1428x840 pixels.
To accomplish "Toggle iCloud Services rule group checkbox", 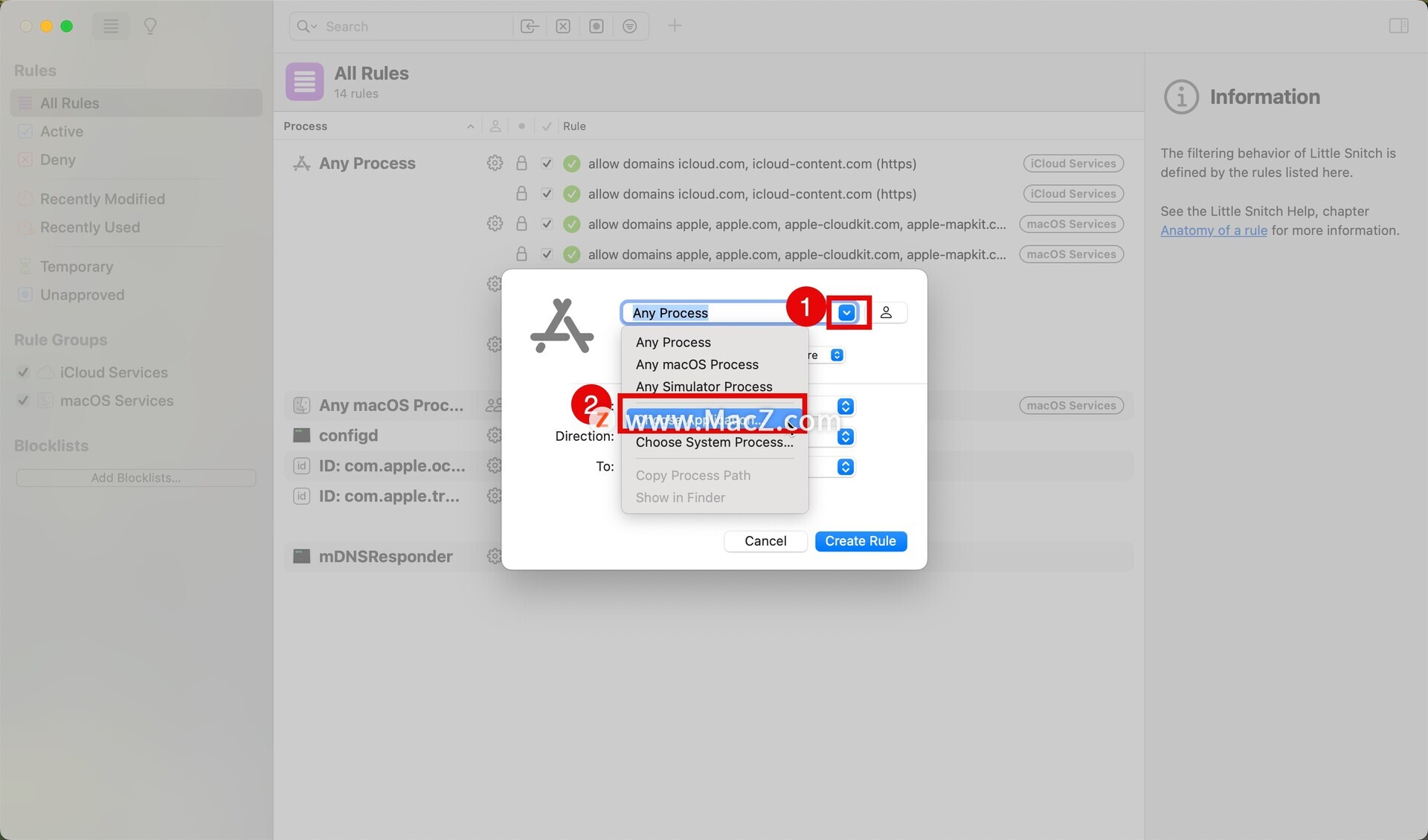I will tap(23, 372).
